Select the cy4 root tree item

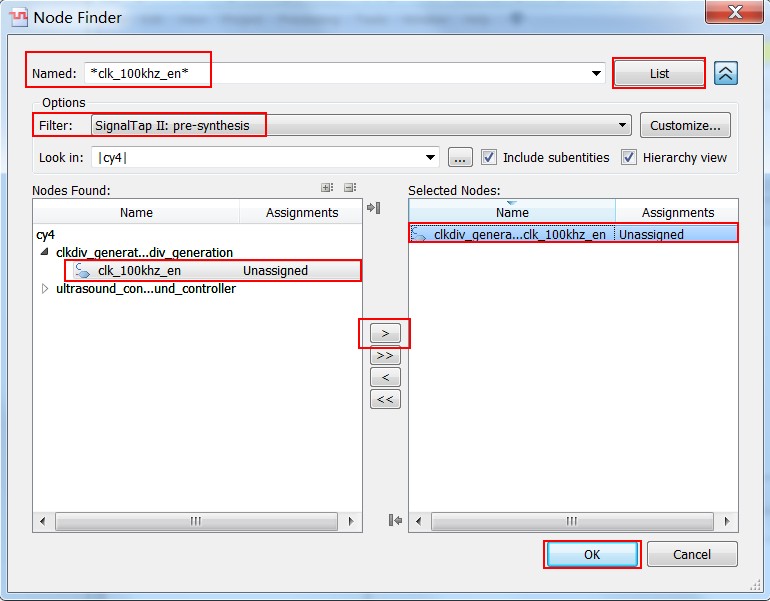pos(46,235)
